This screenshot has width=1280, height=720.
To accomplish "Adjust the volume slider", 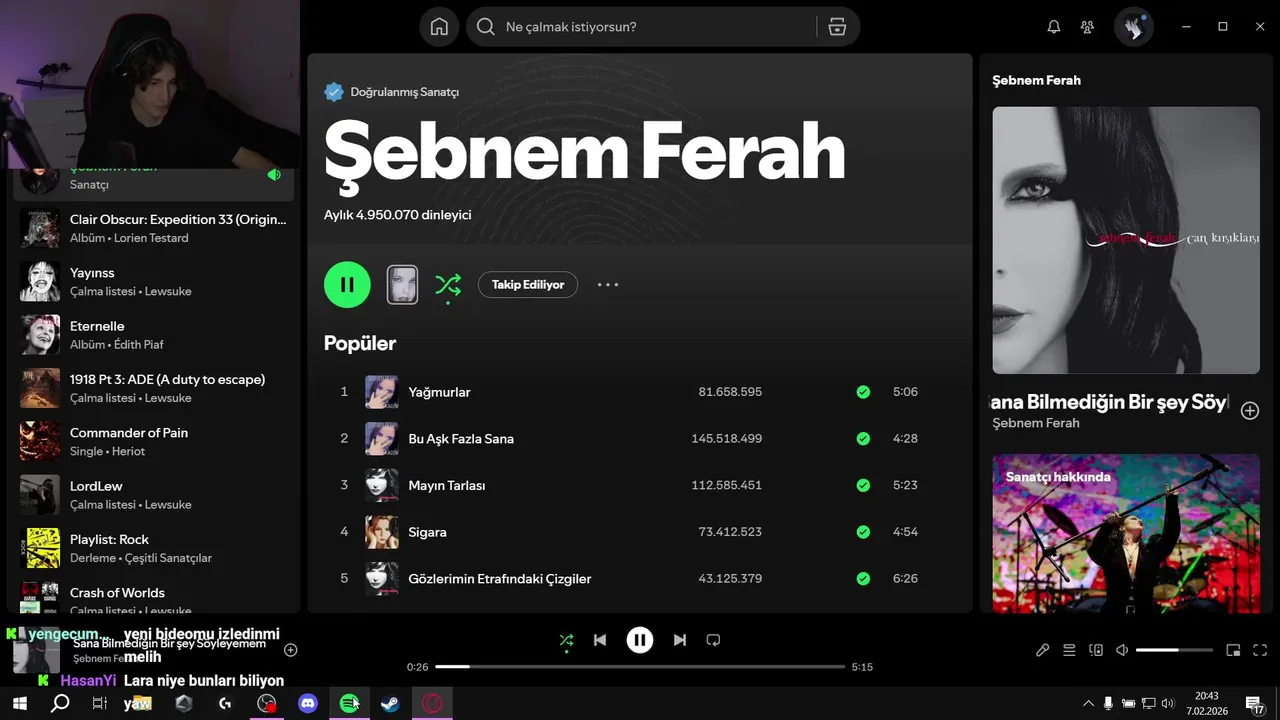I will pyautogui.click(x=1174, y=650).
